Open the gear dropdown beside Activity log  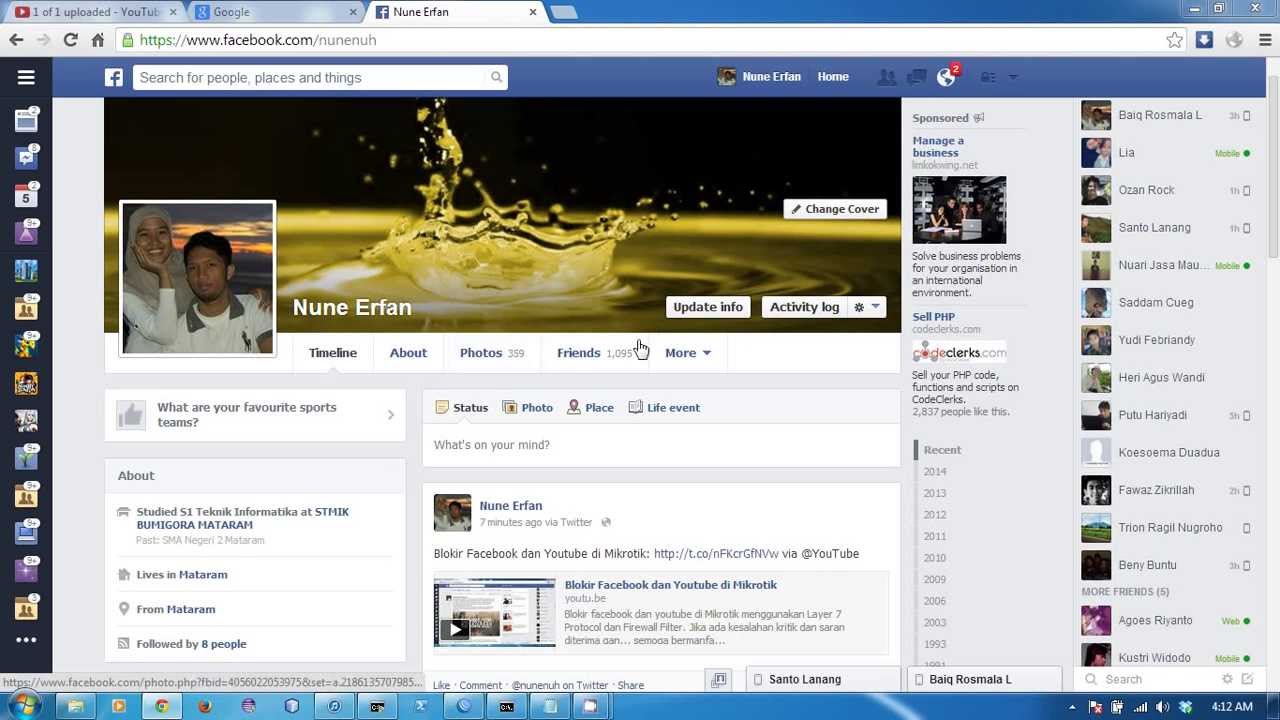866,307
